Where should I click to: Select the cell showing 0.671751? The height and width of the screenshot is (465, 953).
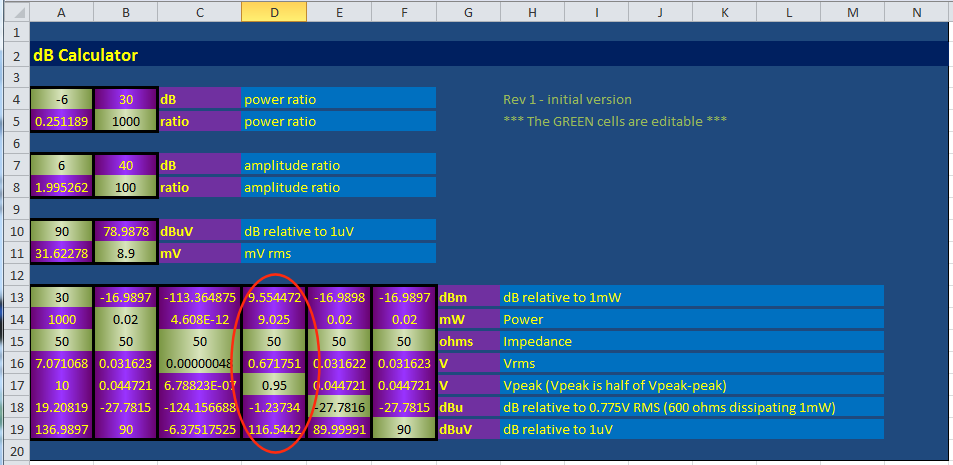275,363
